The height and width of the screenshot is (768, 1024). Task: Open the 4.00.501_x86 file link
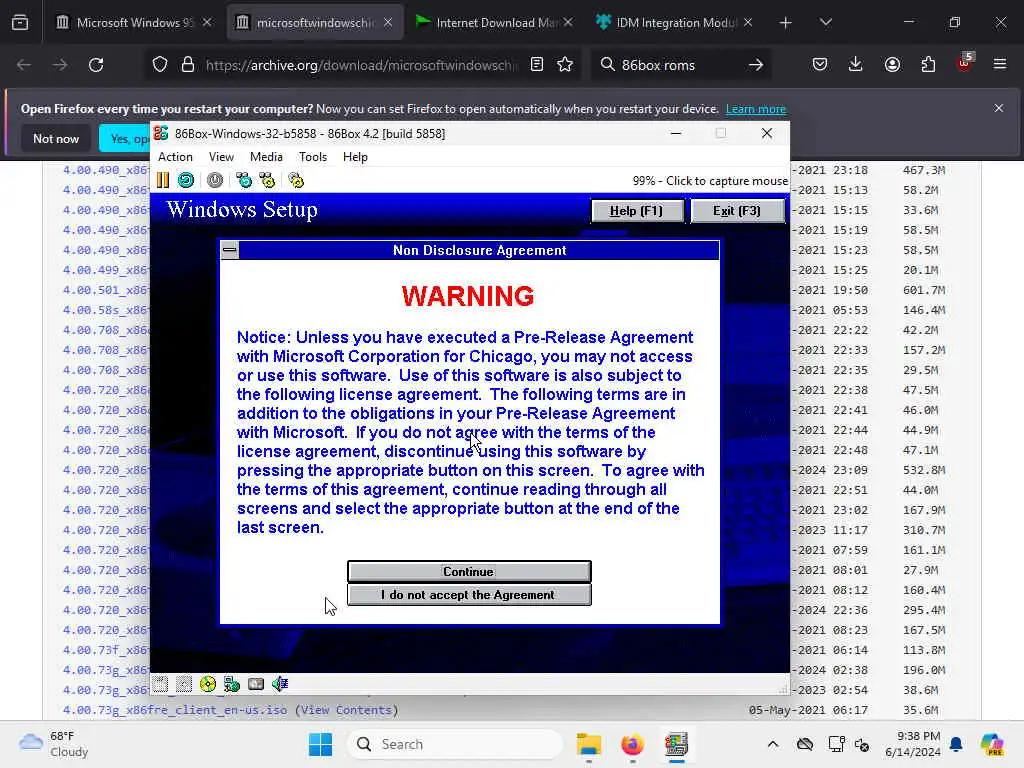pyautogui.click(x=106, y=290)
